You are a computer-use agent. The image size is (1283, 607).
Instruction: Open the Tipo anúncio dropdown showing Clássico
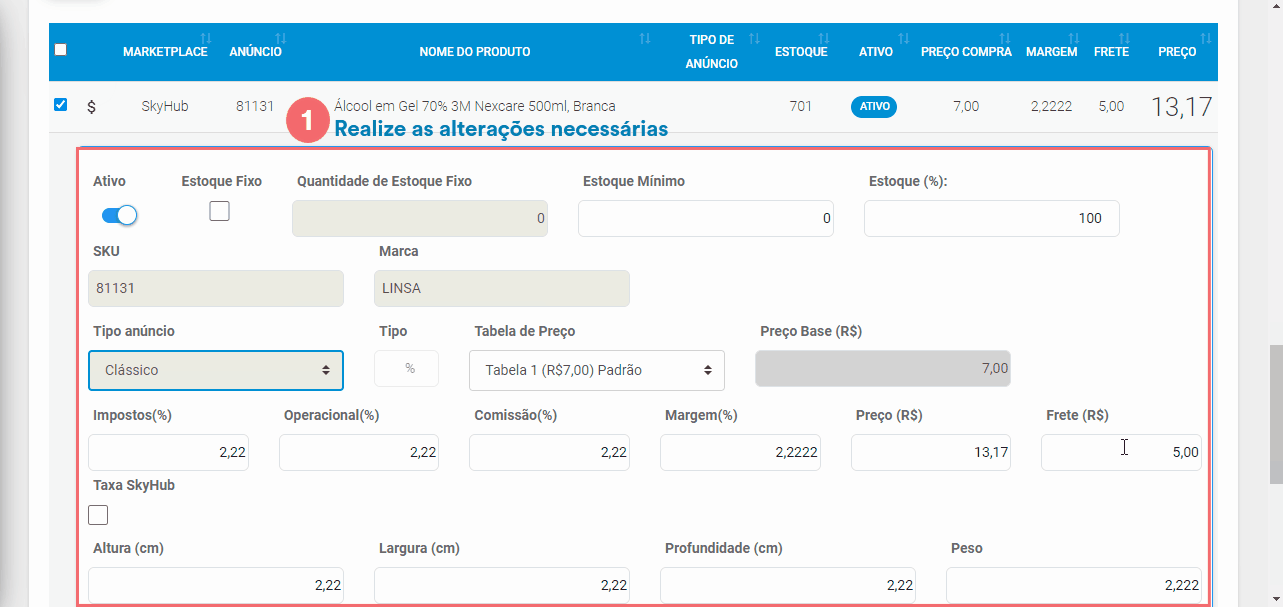pos(216,370)
